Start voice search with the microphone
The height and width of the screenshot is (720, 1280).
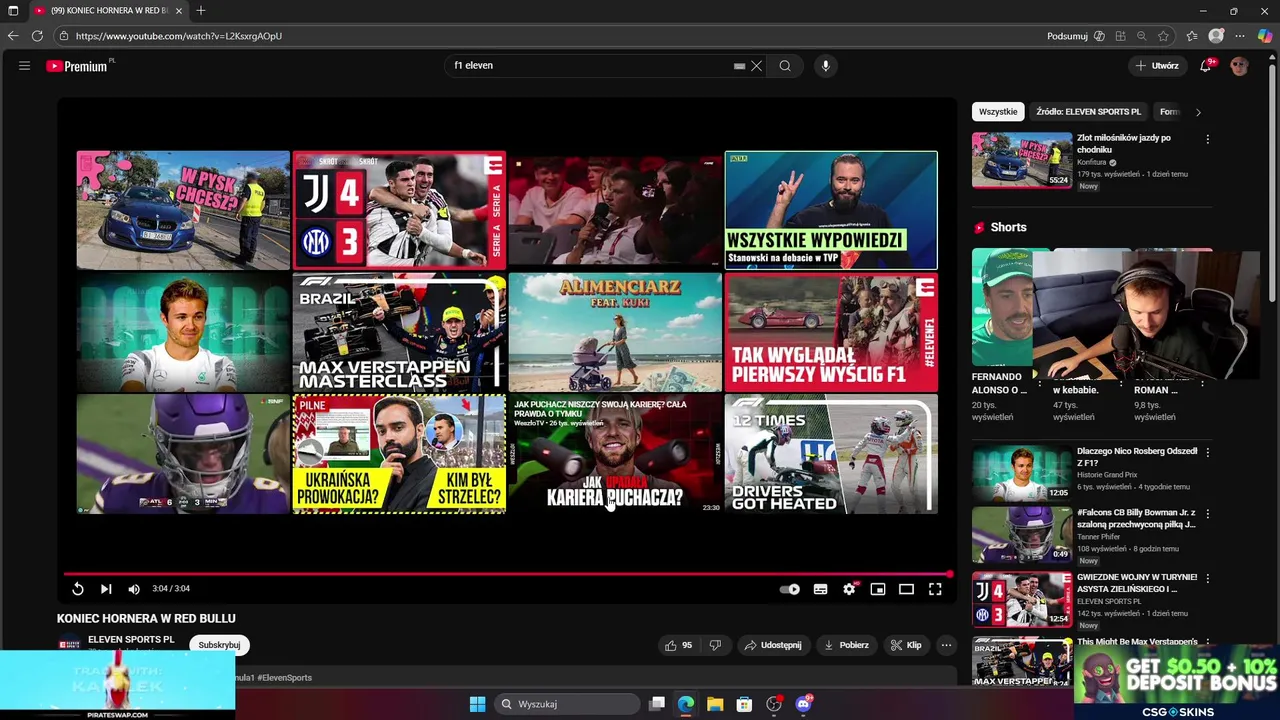coord(825,66)
